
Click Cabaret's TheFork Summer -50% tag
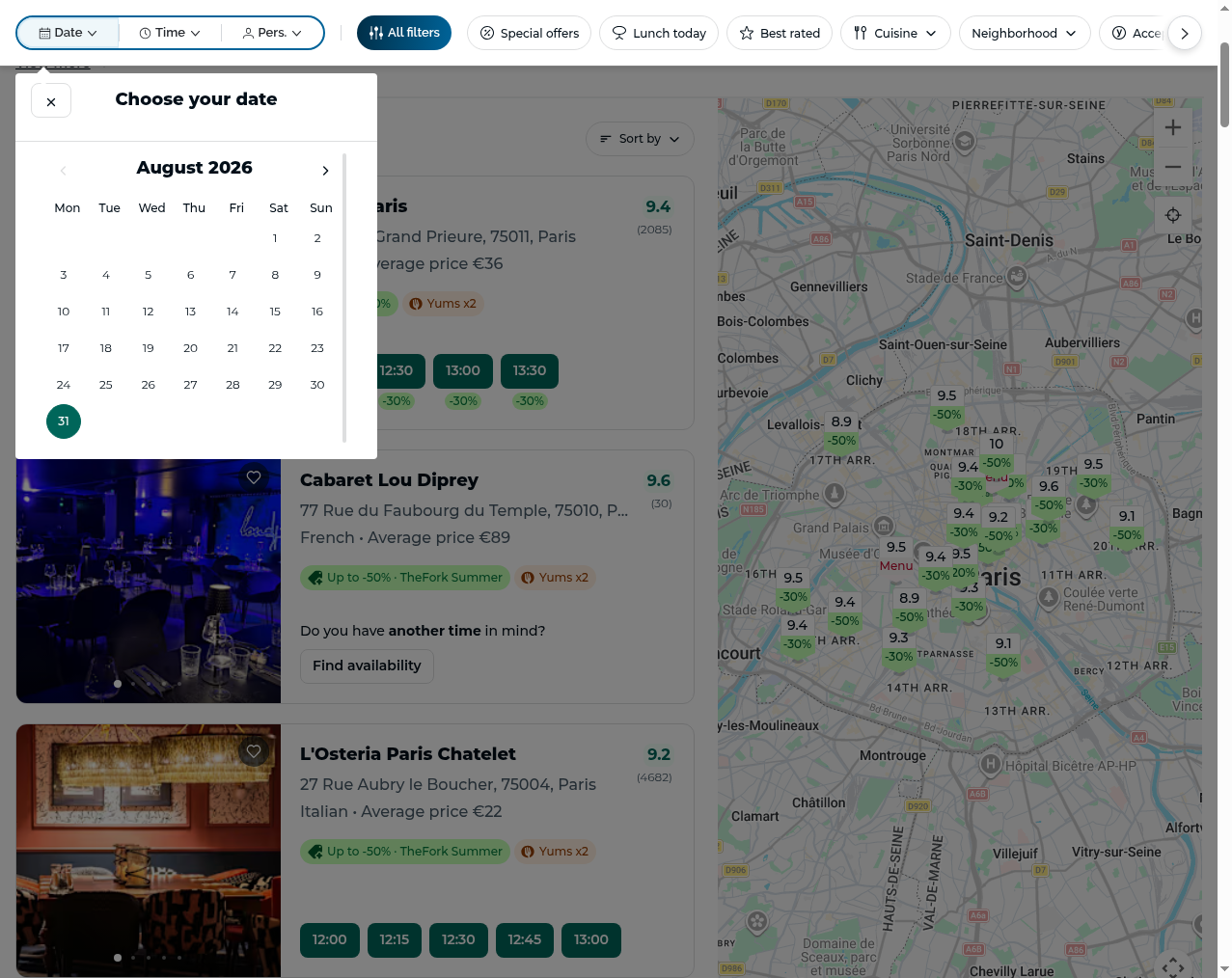405,578
